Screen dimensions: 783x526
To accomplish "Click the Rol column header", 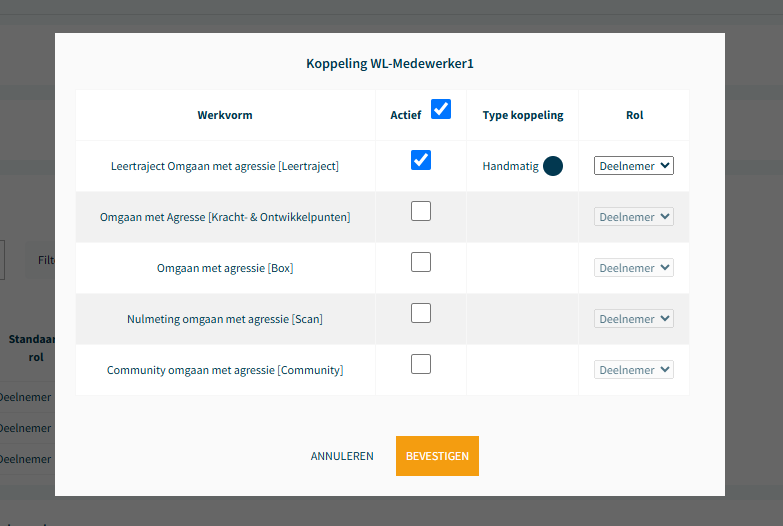I will [x=635, y=115].
